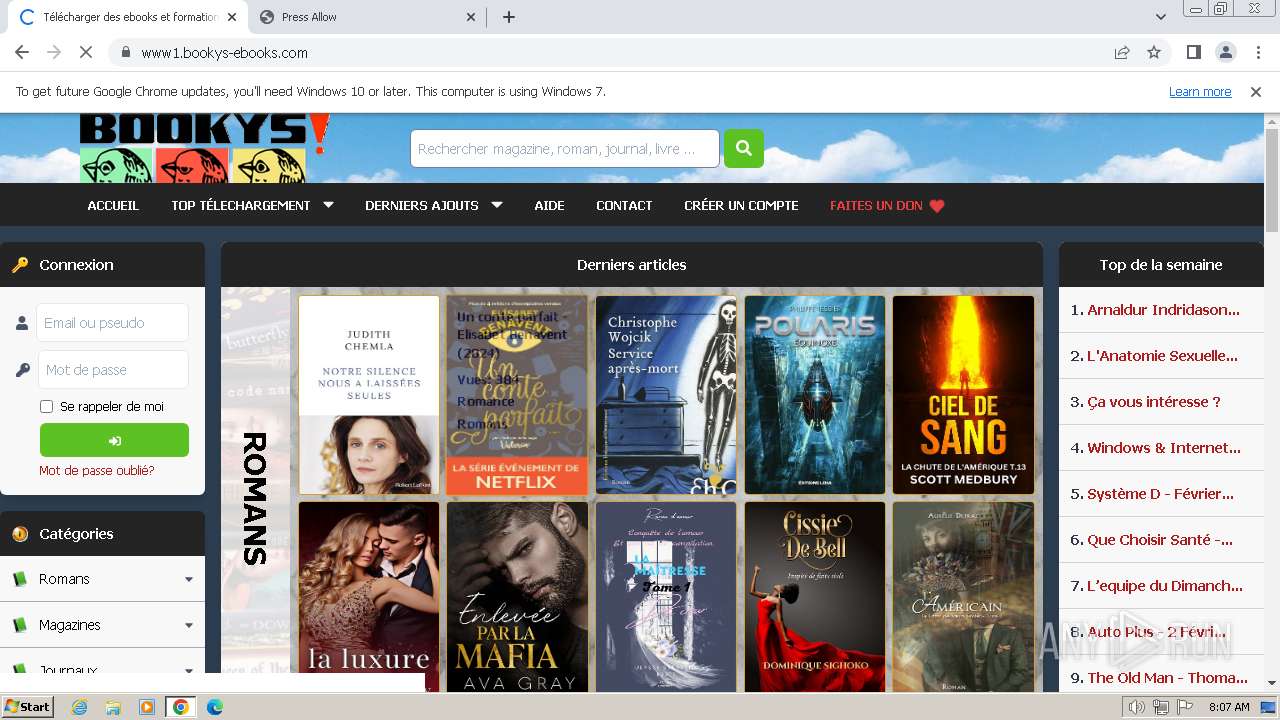Open Créer un compte page
The height and width of the screenshot is (720, 1280).
(741, 205)
